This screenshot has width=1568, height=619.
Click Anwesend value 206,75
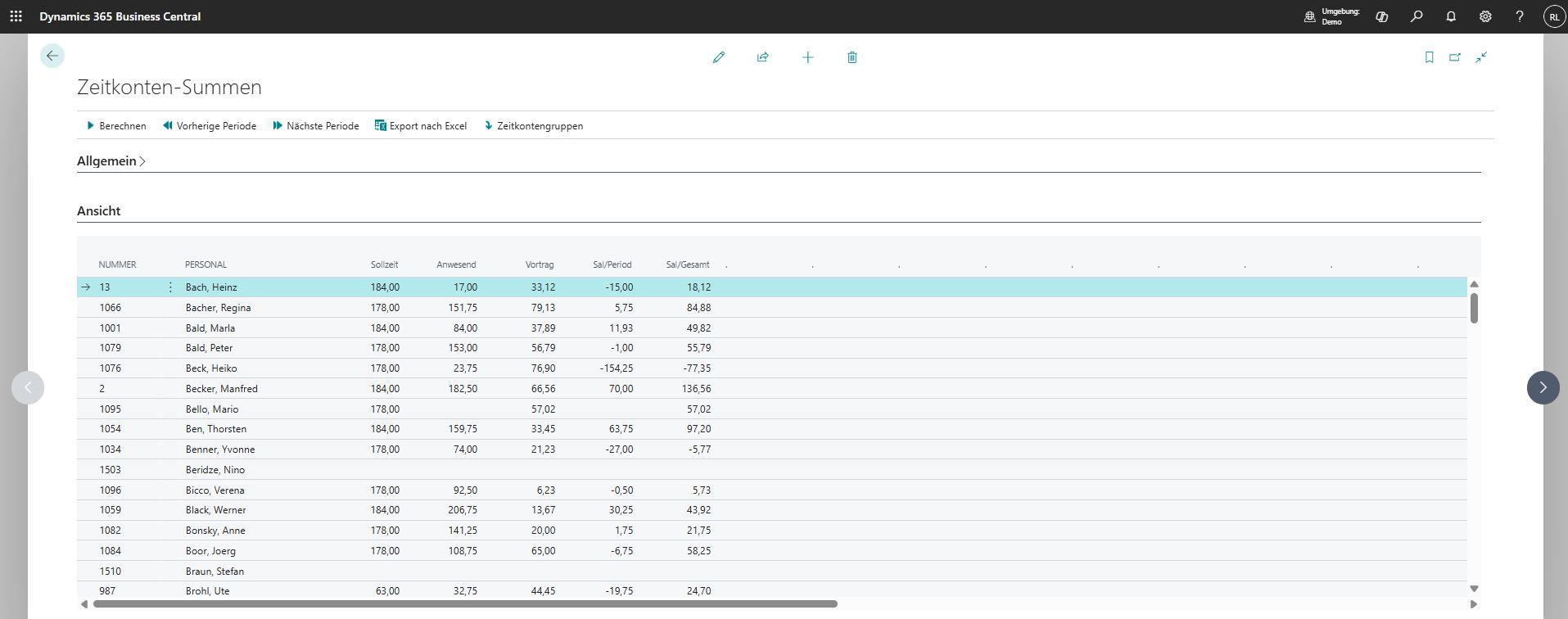462,510
